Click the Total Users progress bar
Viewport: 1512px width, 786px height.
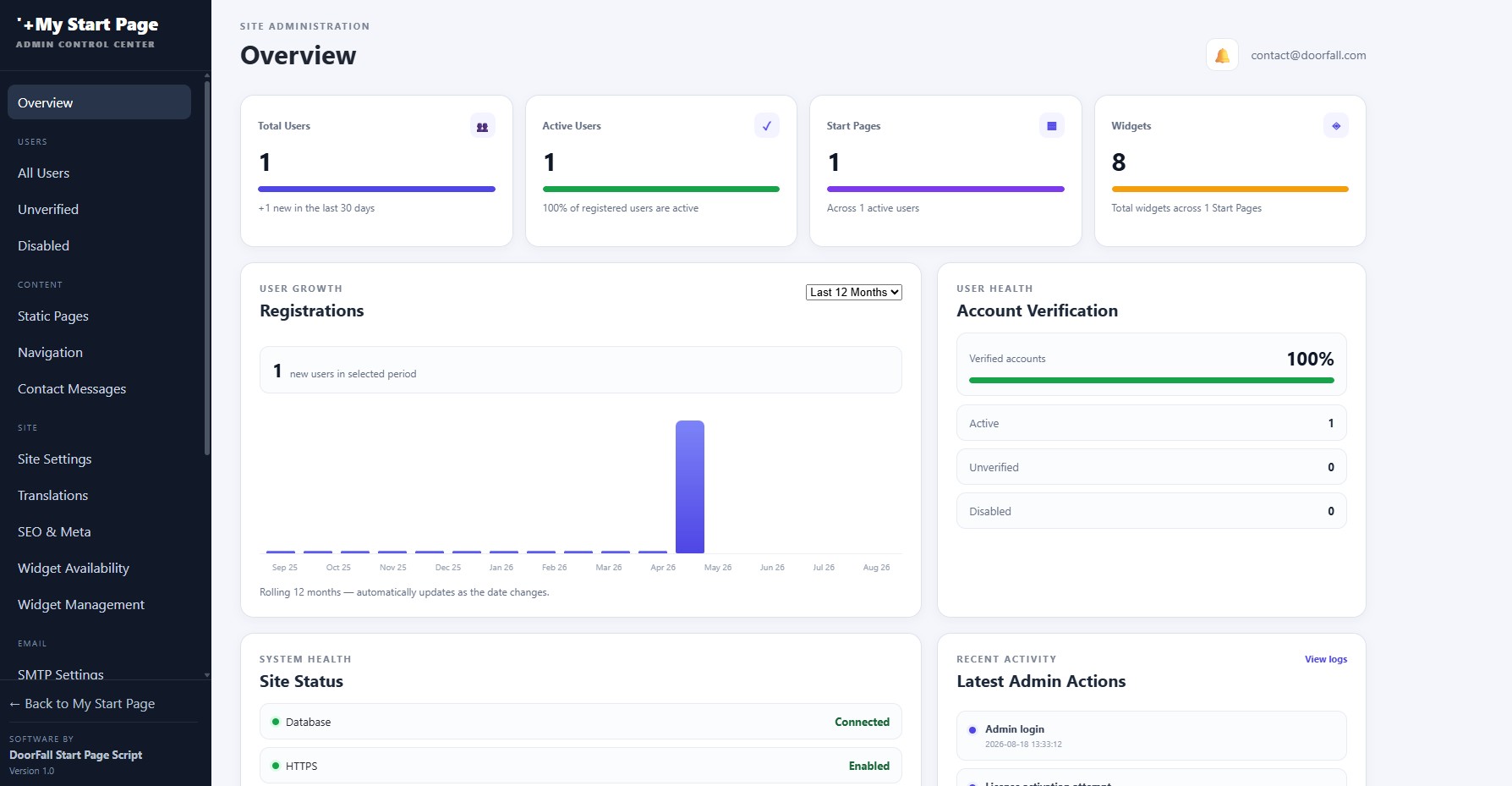pos(376,189)
